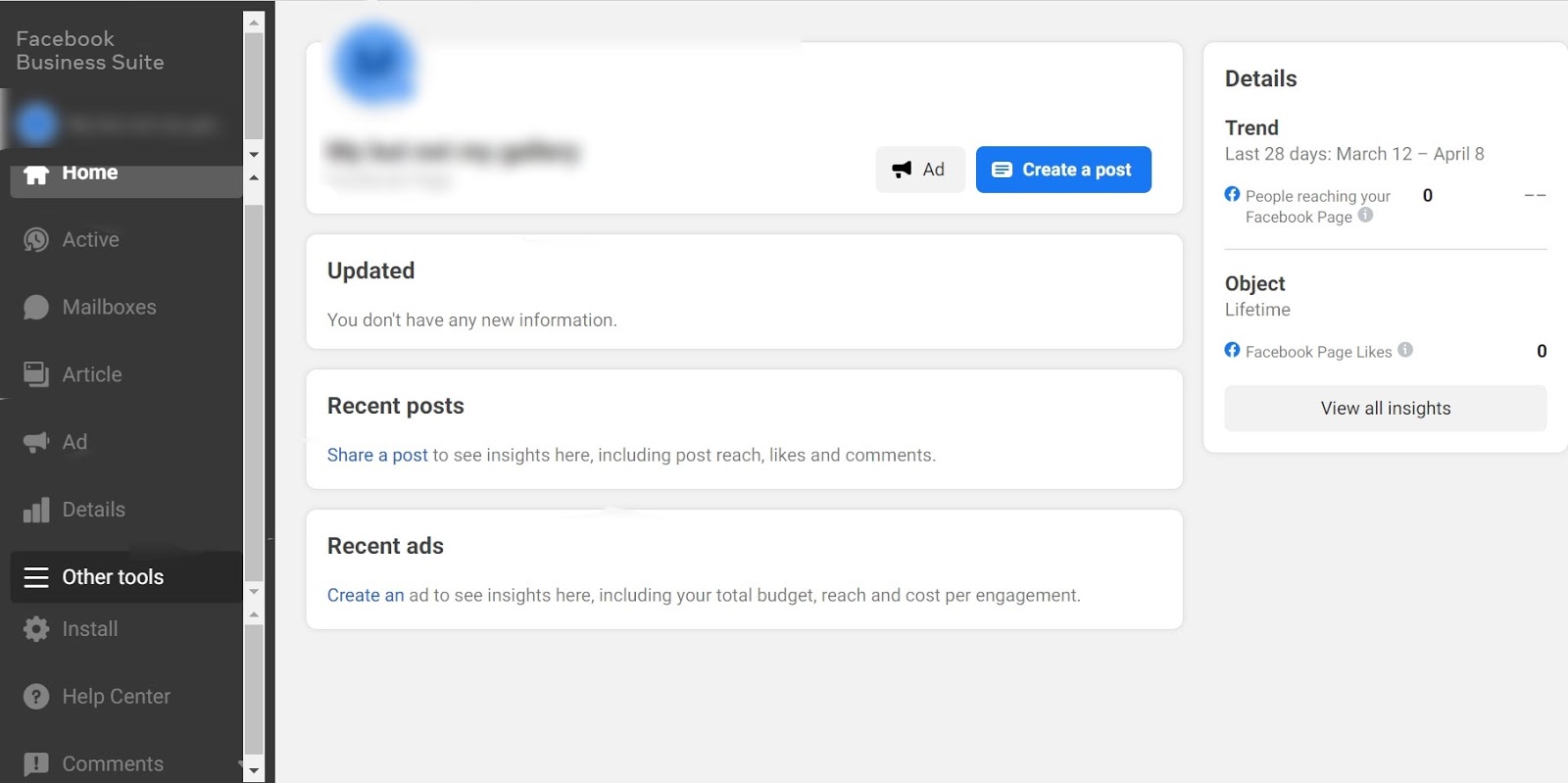Click the Ad megaphone icon in sidebar
This screenshot has height=783, width=1568.
coord(36,442)
